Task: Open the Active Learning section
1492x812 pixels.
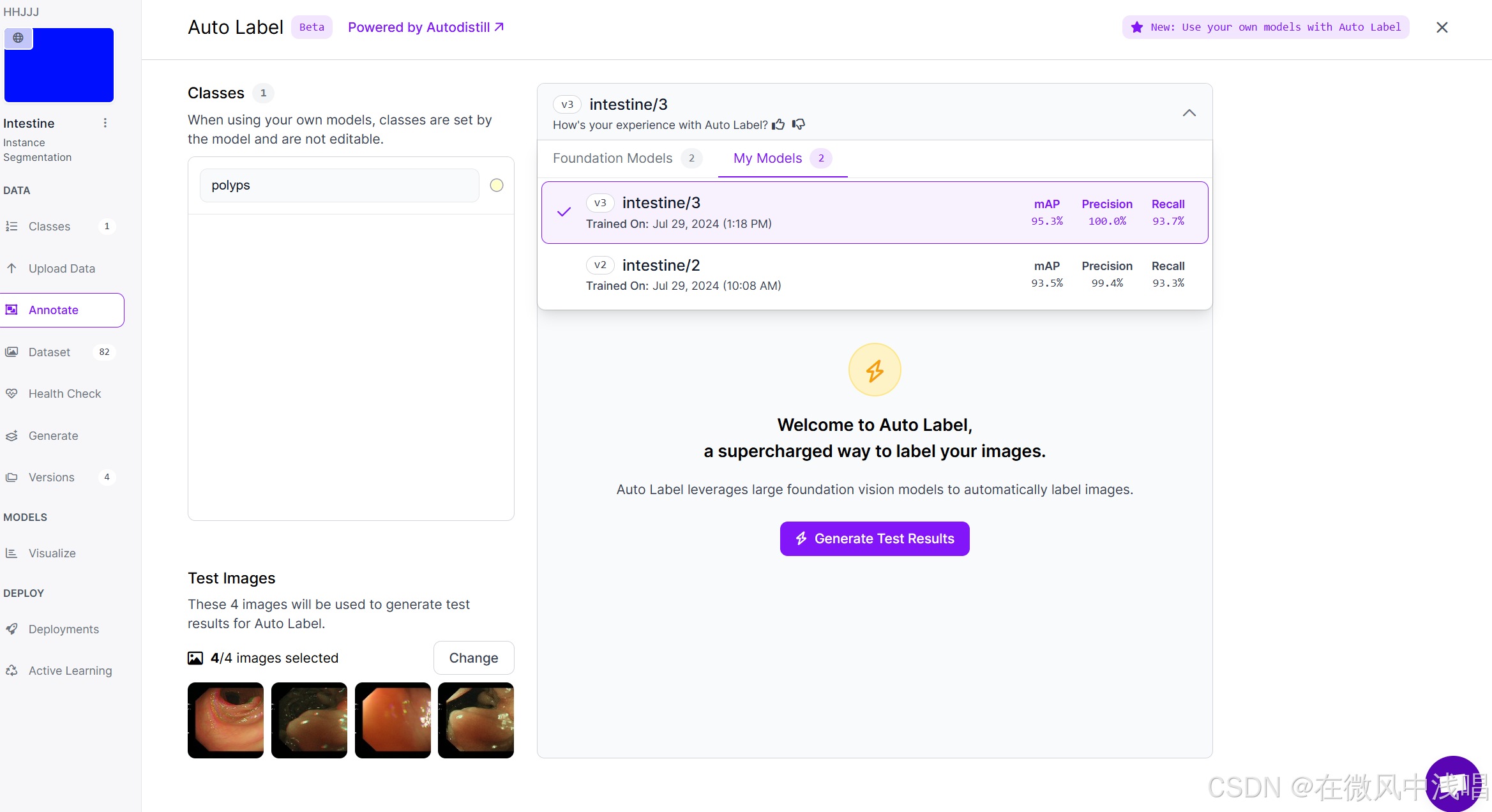Action: (70, 670)
